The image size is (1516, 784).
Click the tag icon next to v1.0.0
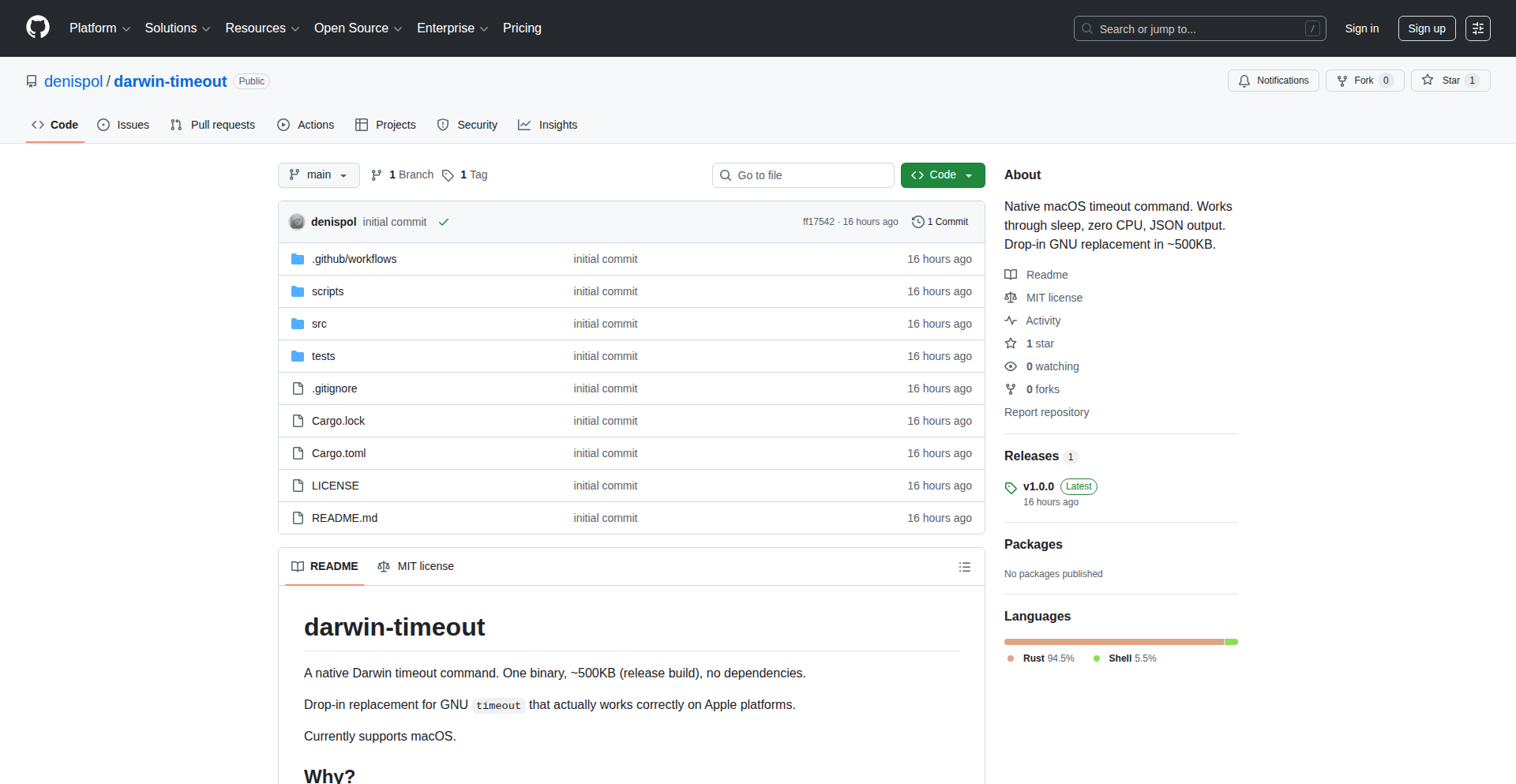[x=1011, y=488]
